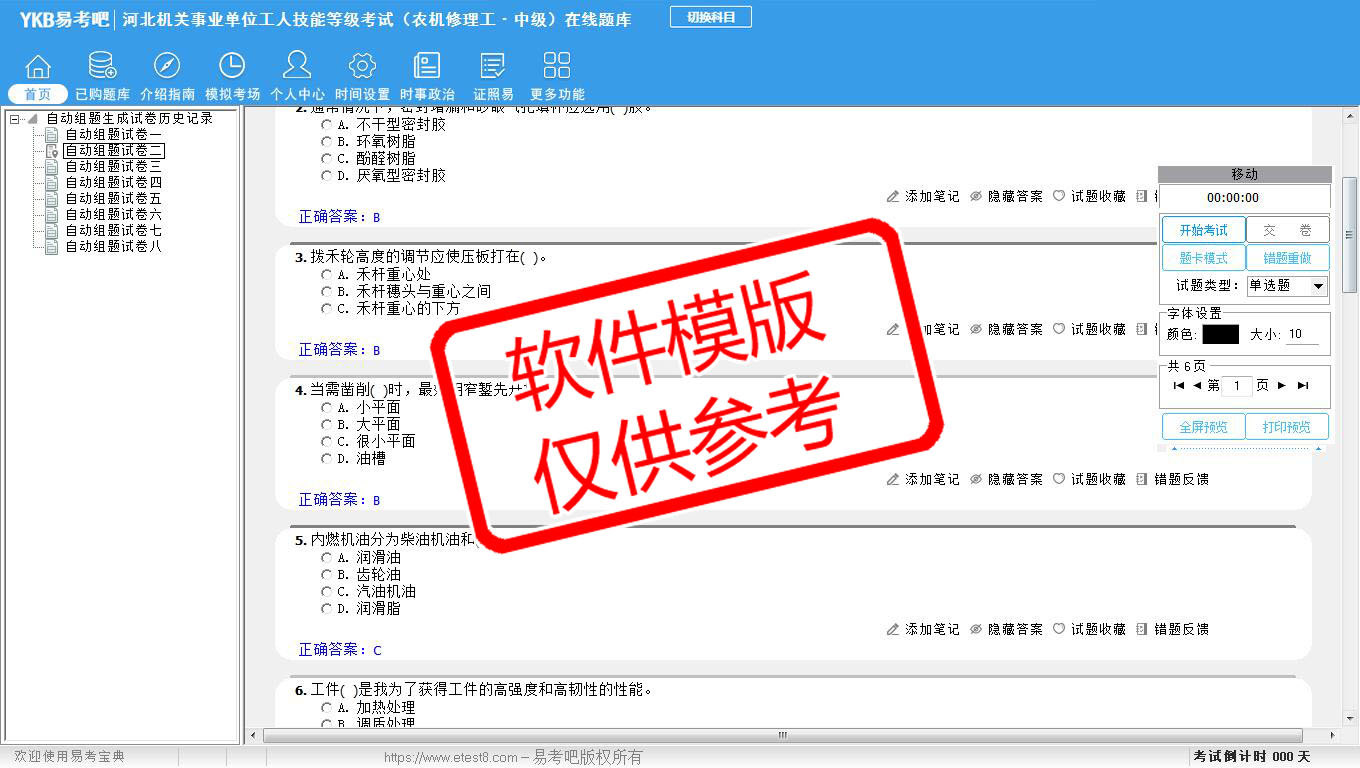
Task: Open 模拟考场 clock icon
Action: 232,67
